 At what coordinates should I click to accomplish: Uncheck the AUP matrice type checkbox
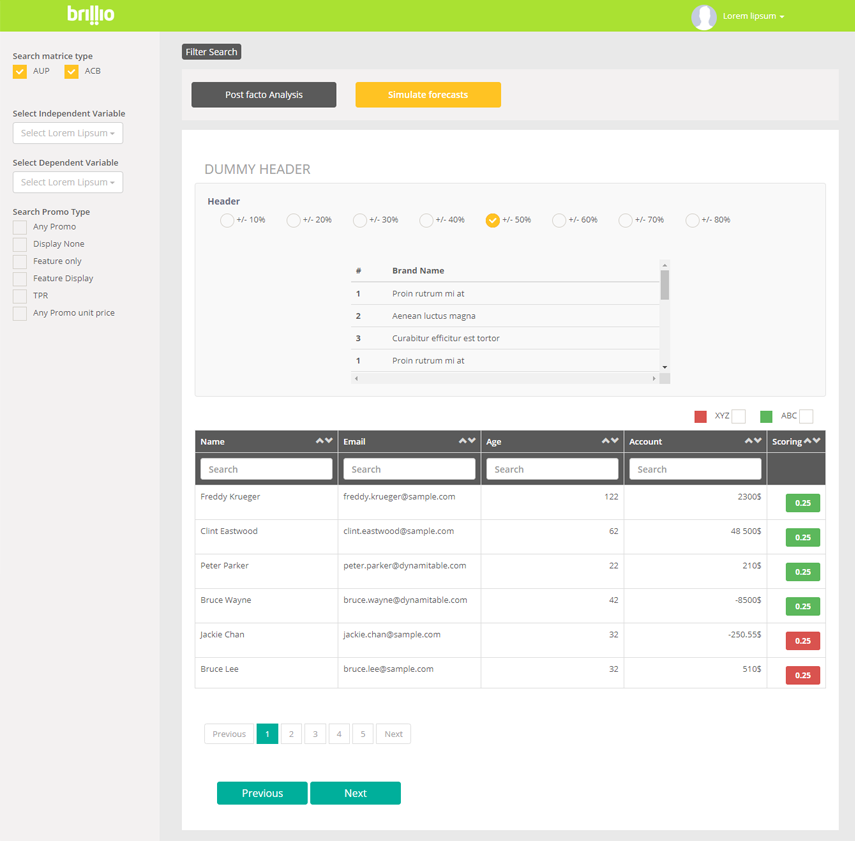[x=20, y=72]
